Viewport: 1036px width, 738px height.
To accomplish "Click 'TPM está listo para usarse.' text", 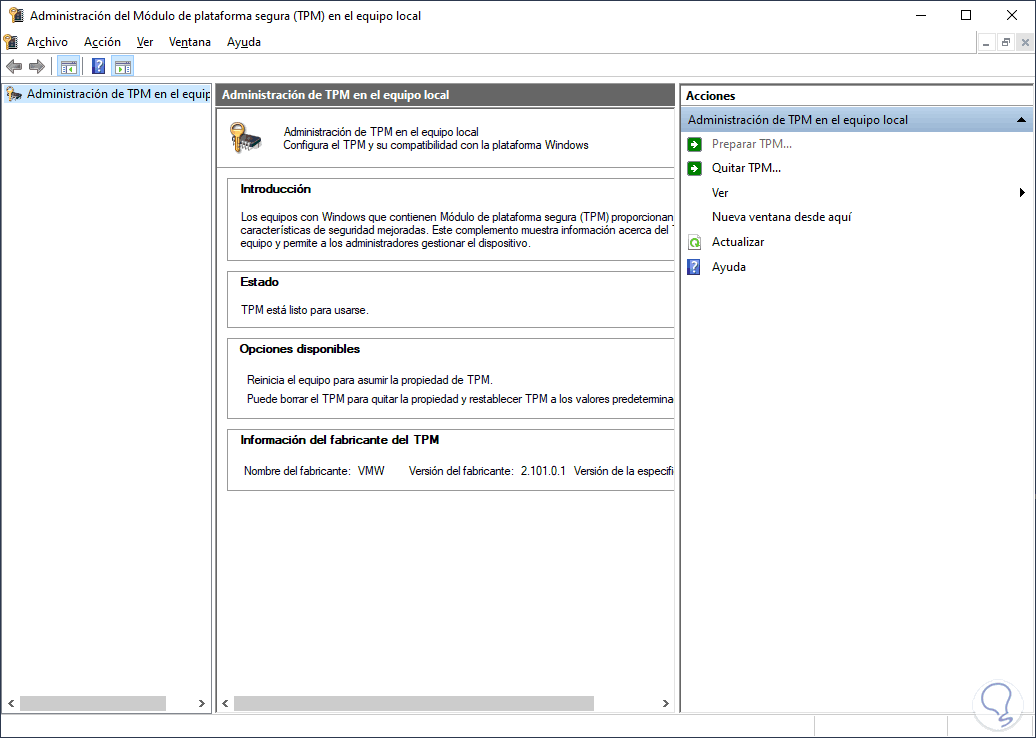I will point(305,310).
